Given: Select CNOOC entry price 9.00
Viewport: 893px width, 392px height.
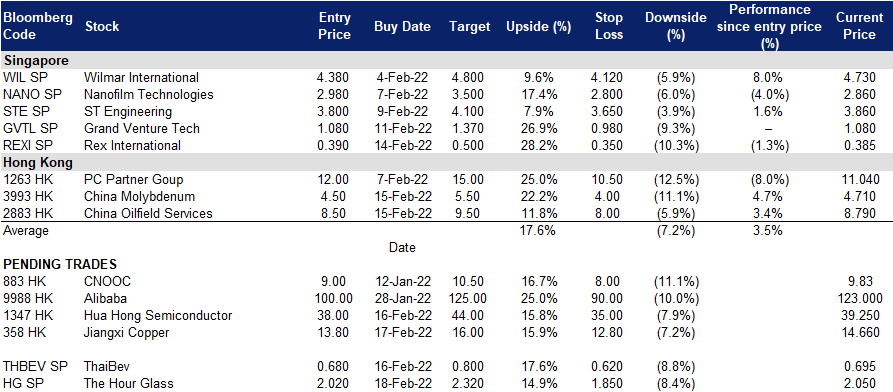Looking at the screenshot, I should tap(334, 281).
